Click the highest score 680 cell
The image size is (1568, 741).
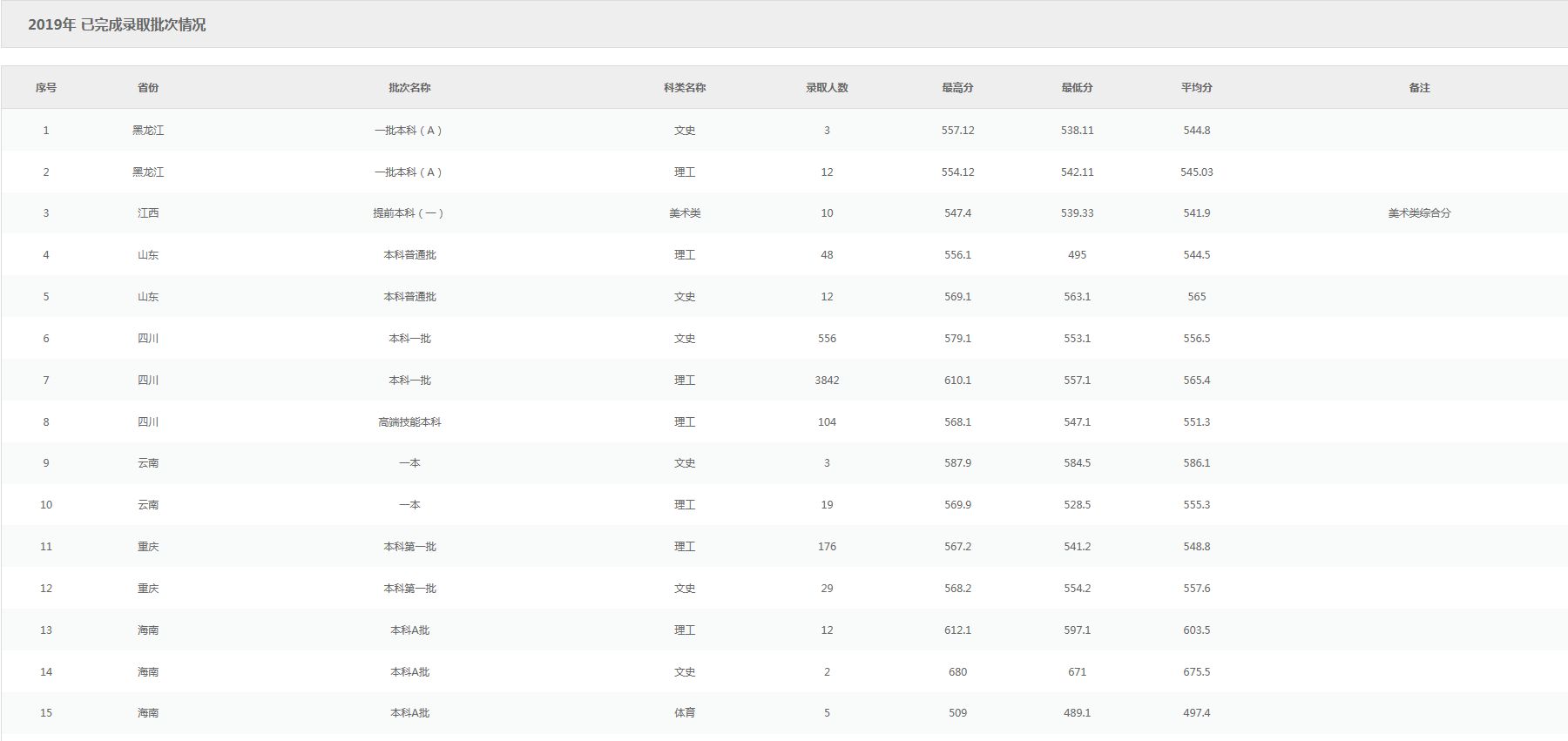tap(957, 672)
